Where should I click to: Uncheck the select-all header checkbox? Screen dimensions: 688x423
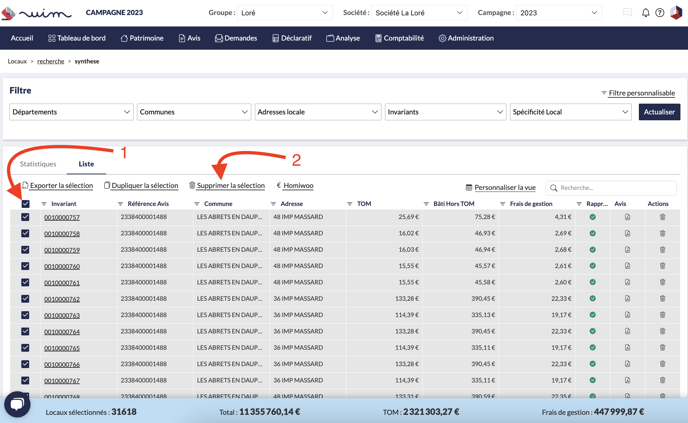(x=25, y=204)
